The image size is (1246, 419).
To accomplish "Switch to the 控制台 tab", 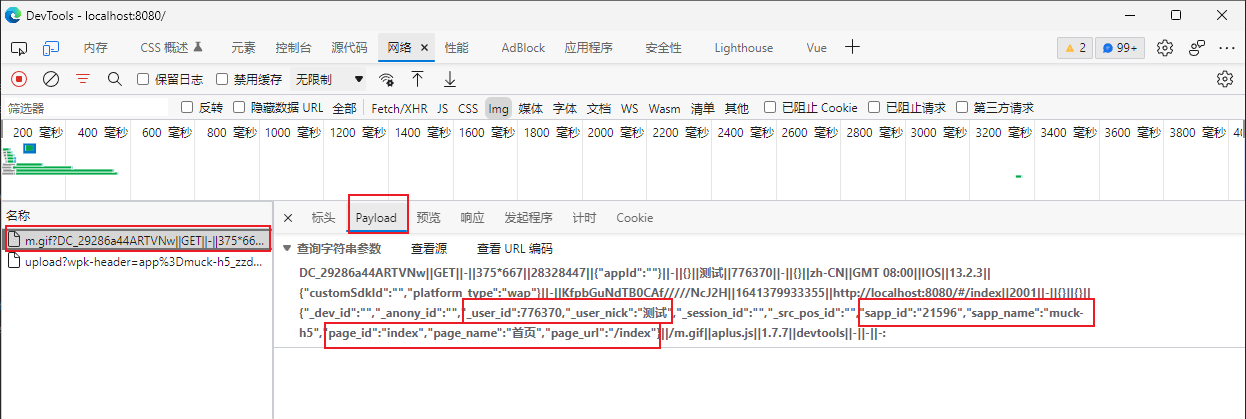I will 293,48.
